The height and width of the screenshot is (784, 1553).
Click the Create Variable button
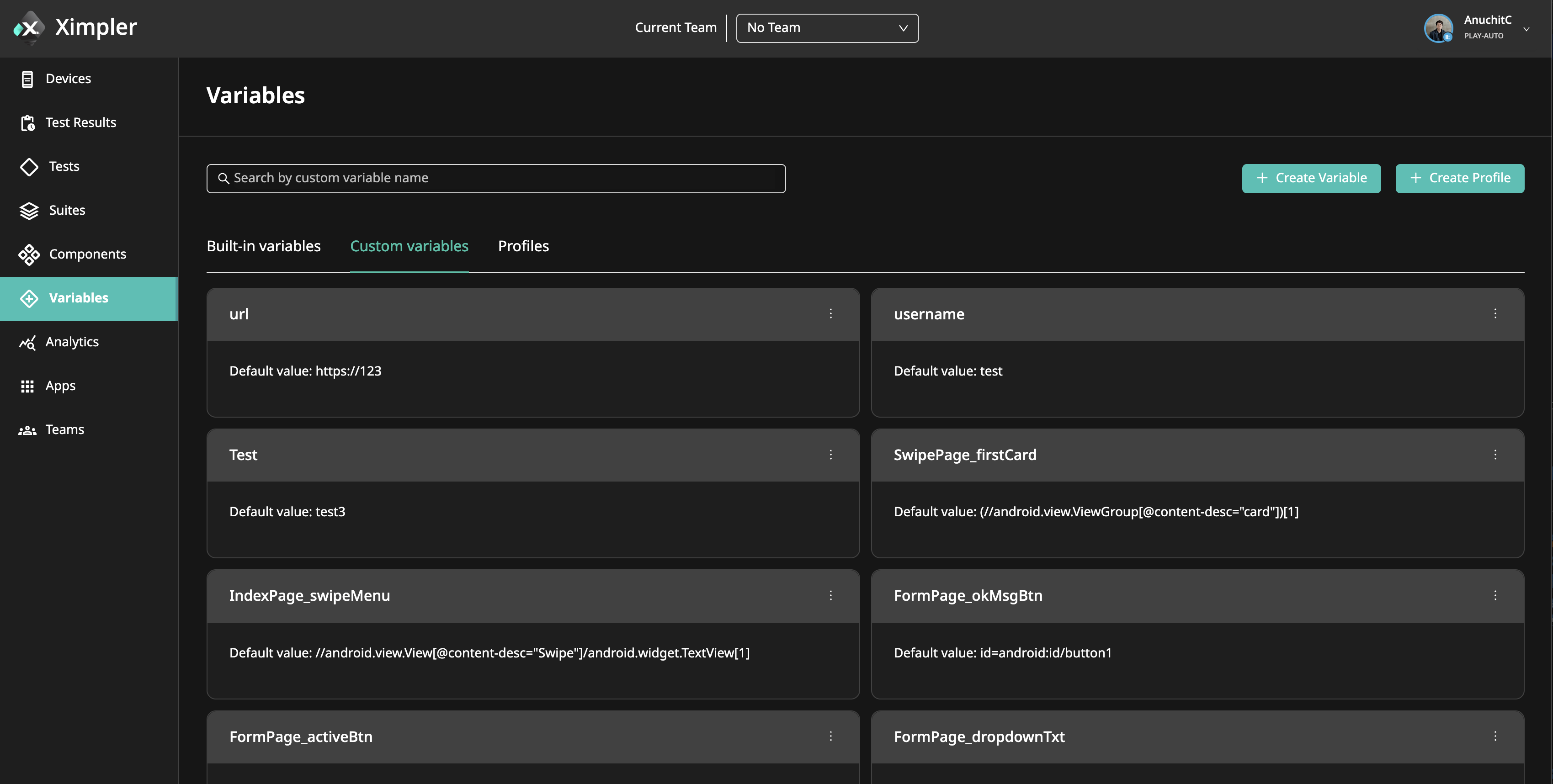coord(1311,178)
